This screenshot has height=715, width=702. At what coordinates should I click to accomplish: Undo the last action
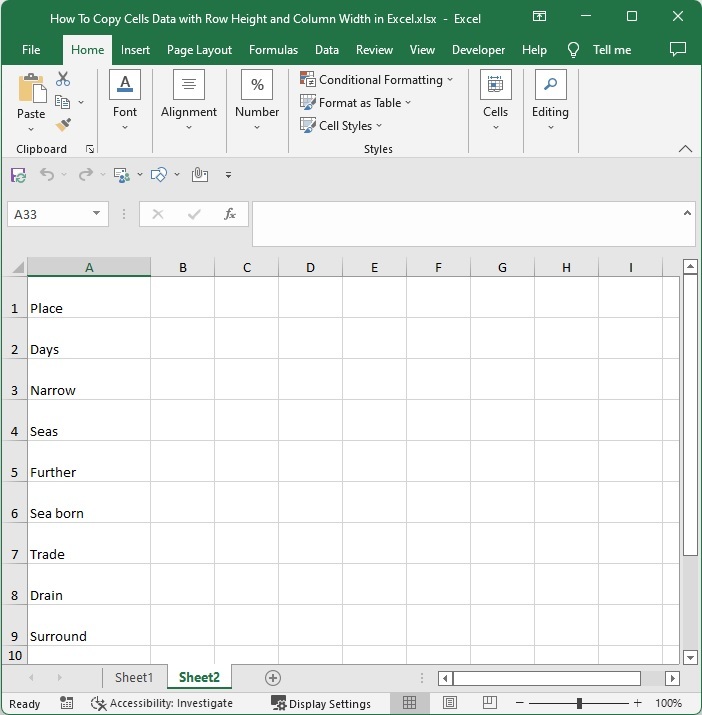(47, 175)
